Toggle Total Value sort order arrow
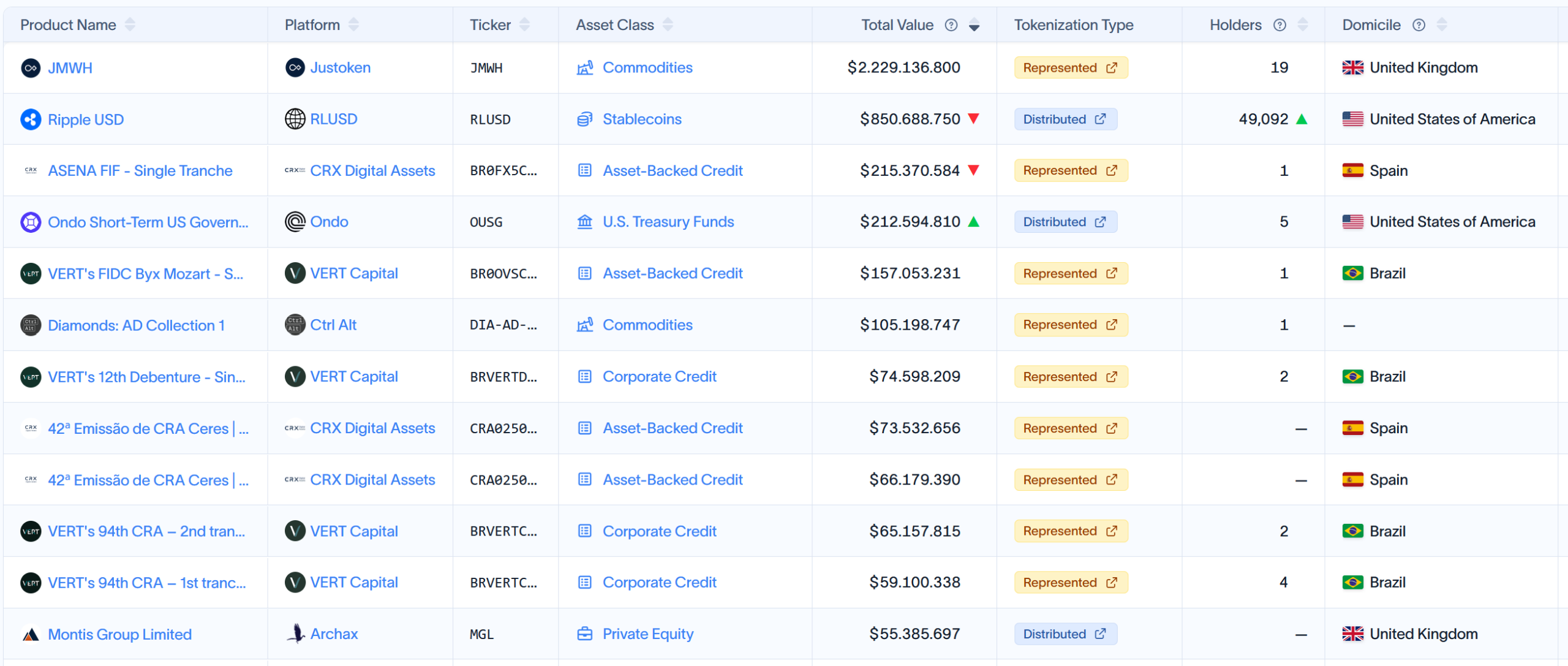The image size is (1568, 666). tap(974, 25)
